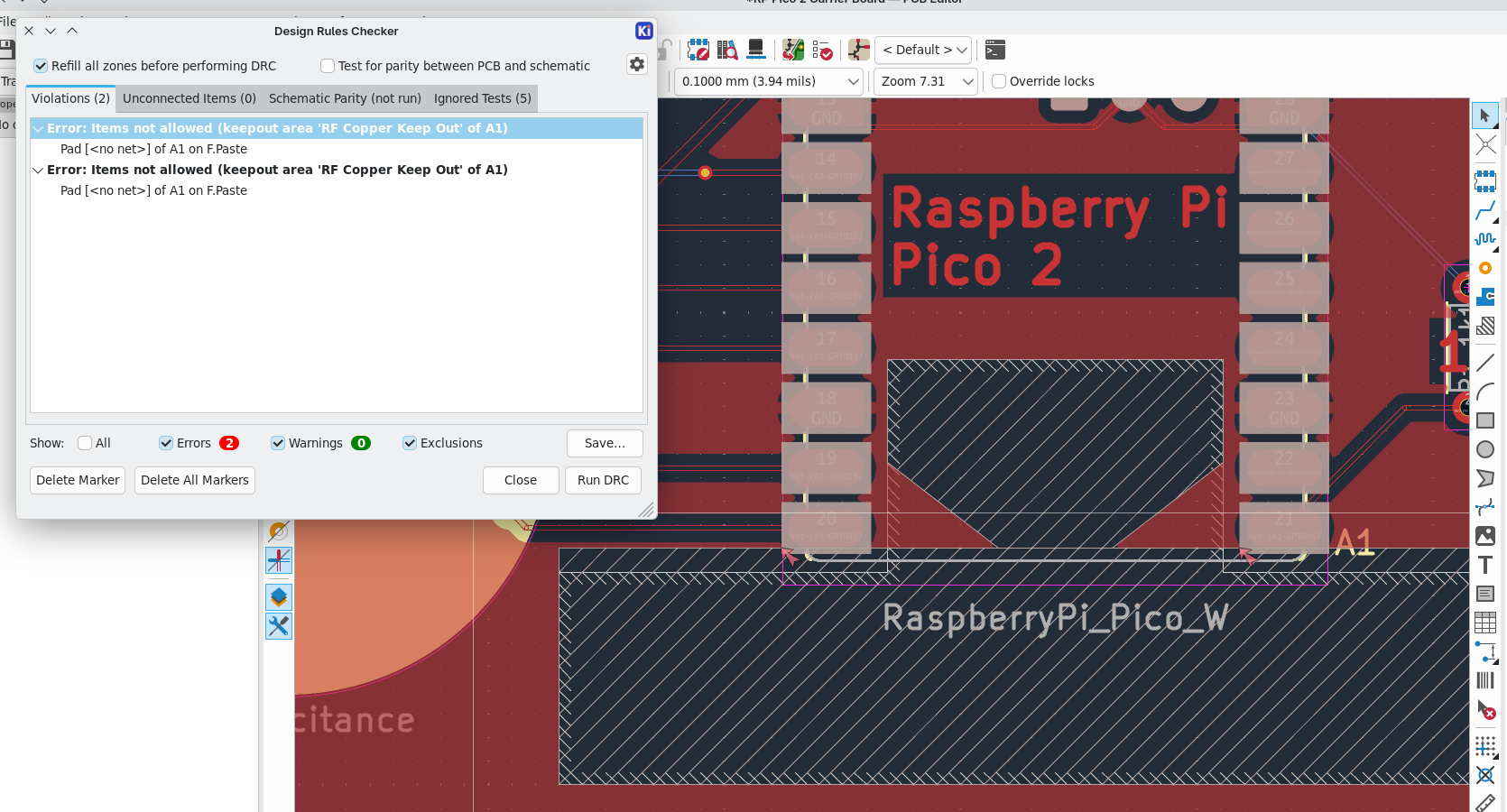Open the Schematic Editor icon
Image resolution: width=1507 pixels, height=812 pixels.
(x=859, y=50)
